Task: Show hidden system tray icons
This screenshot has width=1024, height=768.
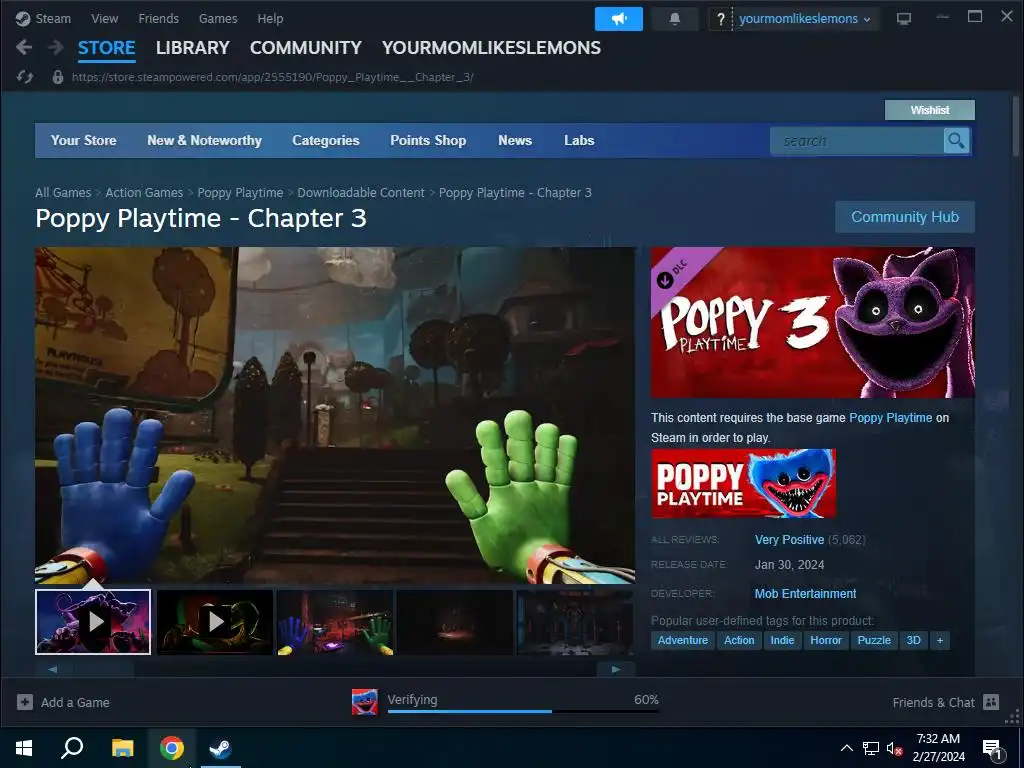Action: (x=846, y=748)
